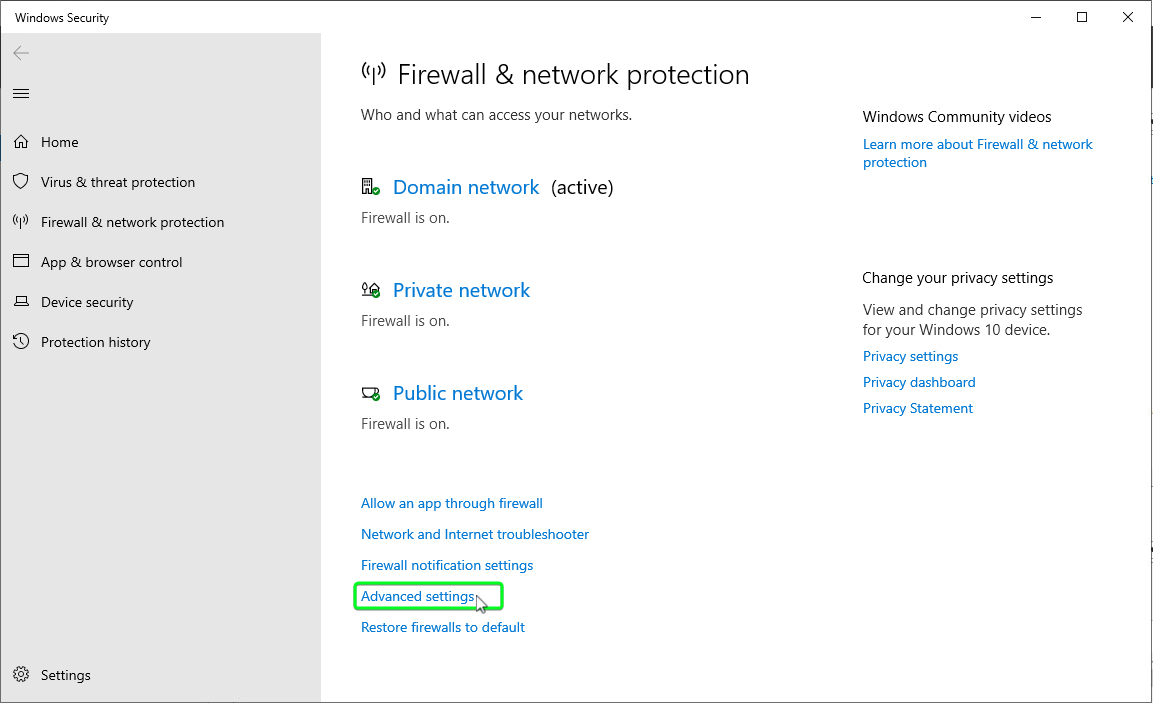
Task: Click the back arrow icon
Action: pos(21,53)
